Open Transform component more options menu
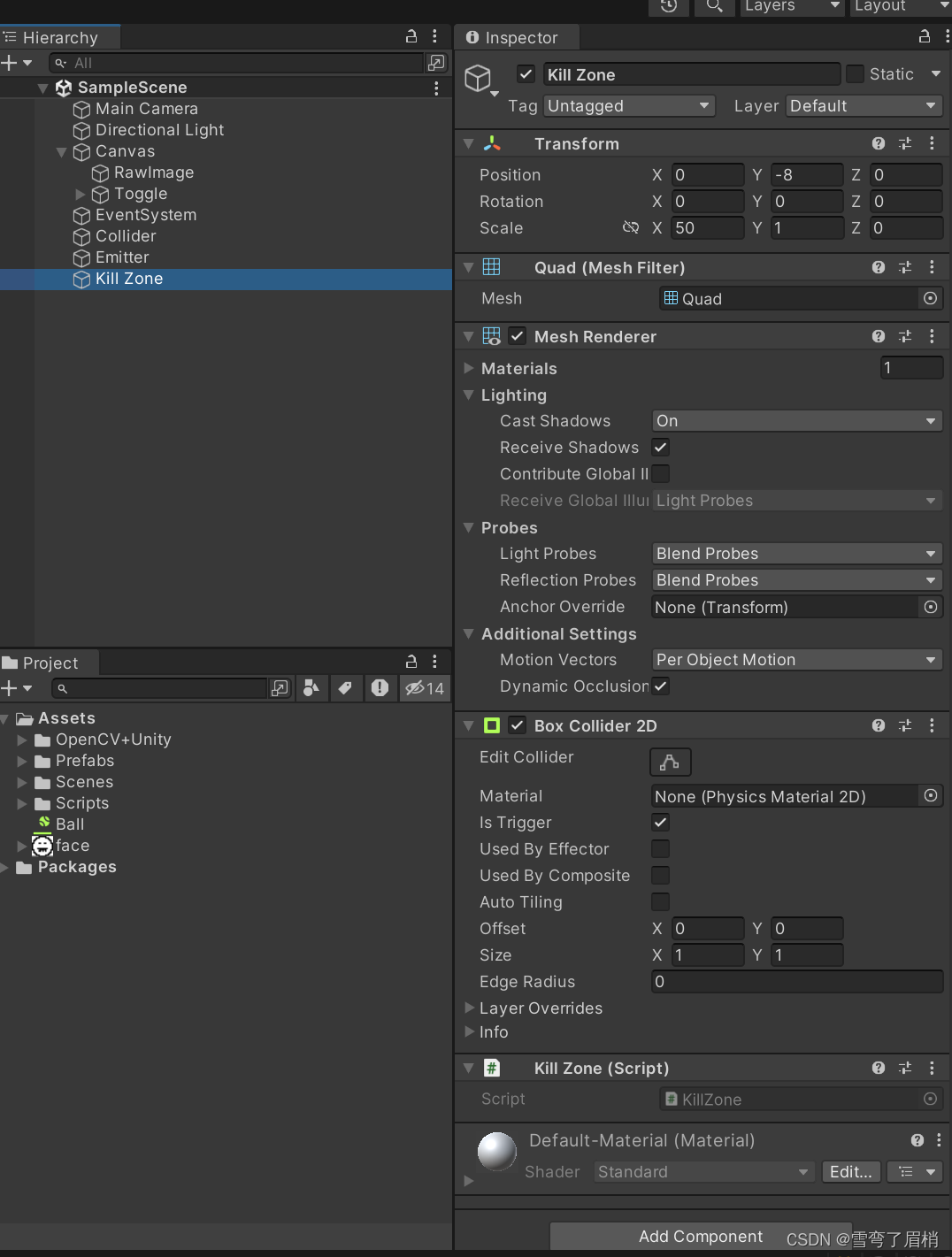The width and height of the screenshot is (952, 1257). coord(932,143)
